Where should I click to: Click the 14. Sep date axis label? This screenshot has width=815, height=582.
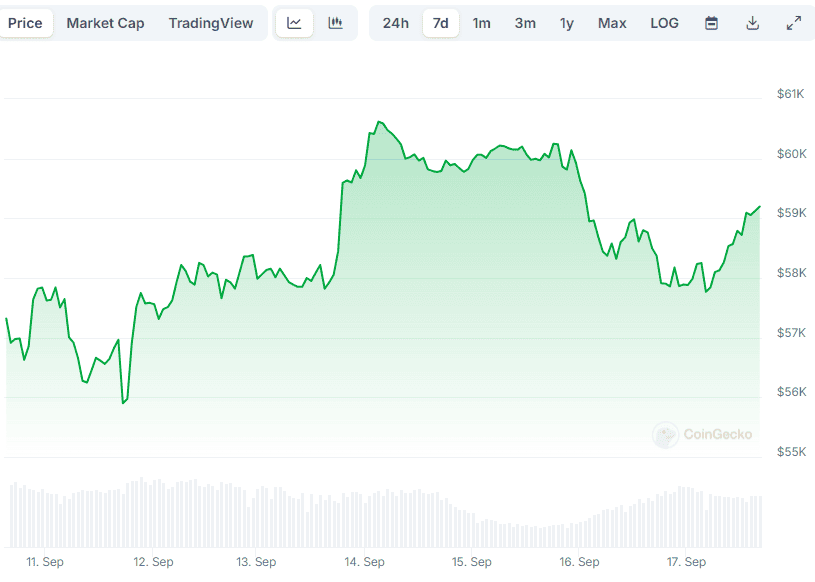pyautogui.click(x=364, y=562)
